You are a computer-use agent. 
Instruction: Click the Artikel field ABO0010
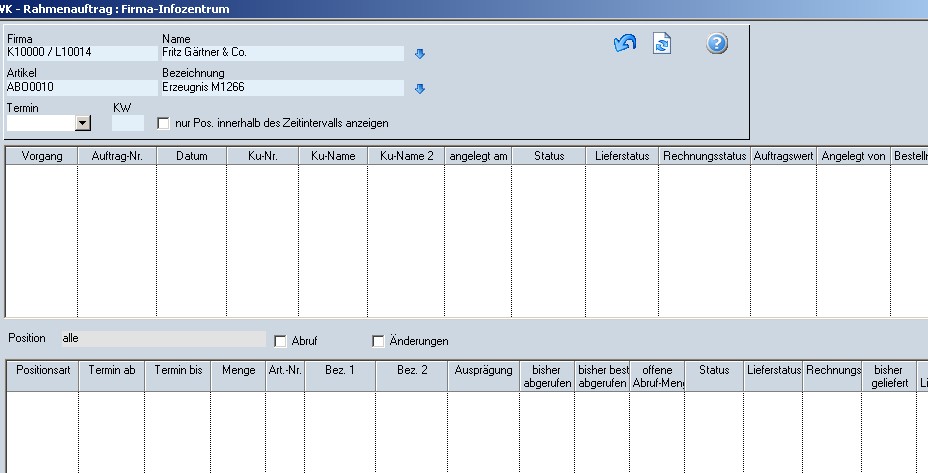coord(81,88)
